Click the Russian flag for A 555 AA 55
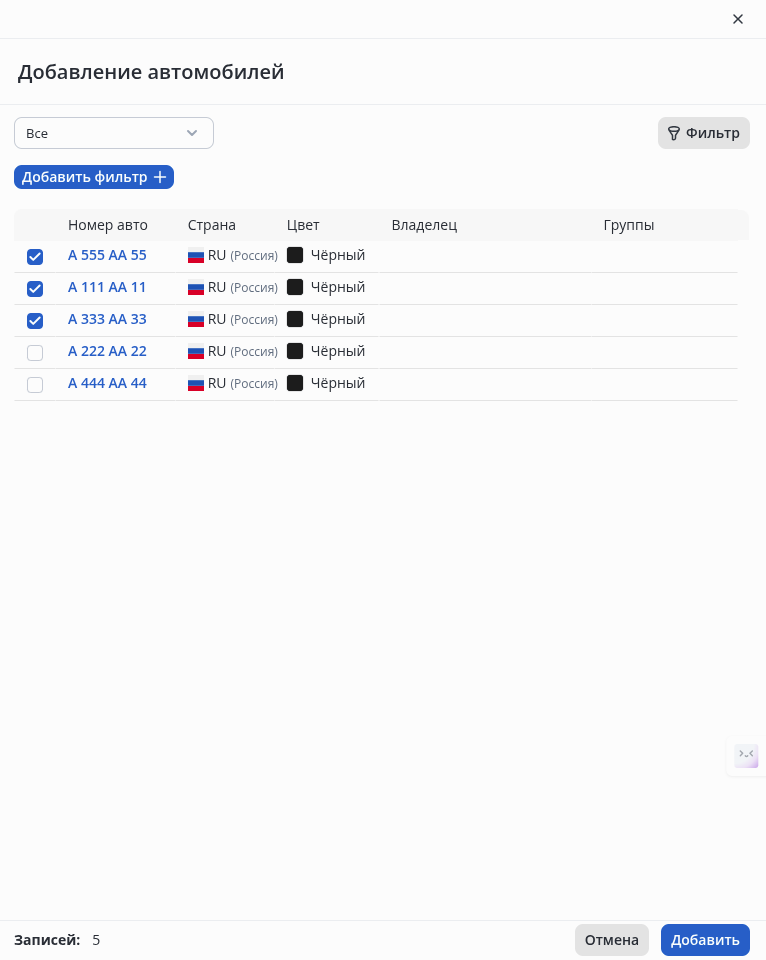The height and width of the screenshot is (960, 766). point(196,255)
